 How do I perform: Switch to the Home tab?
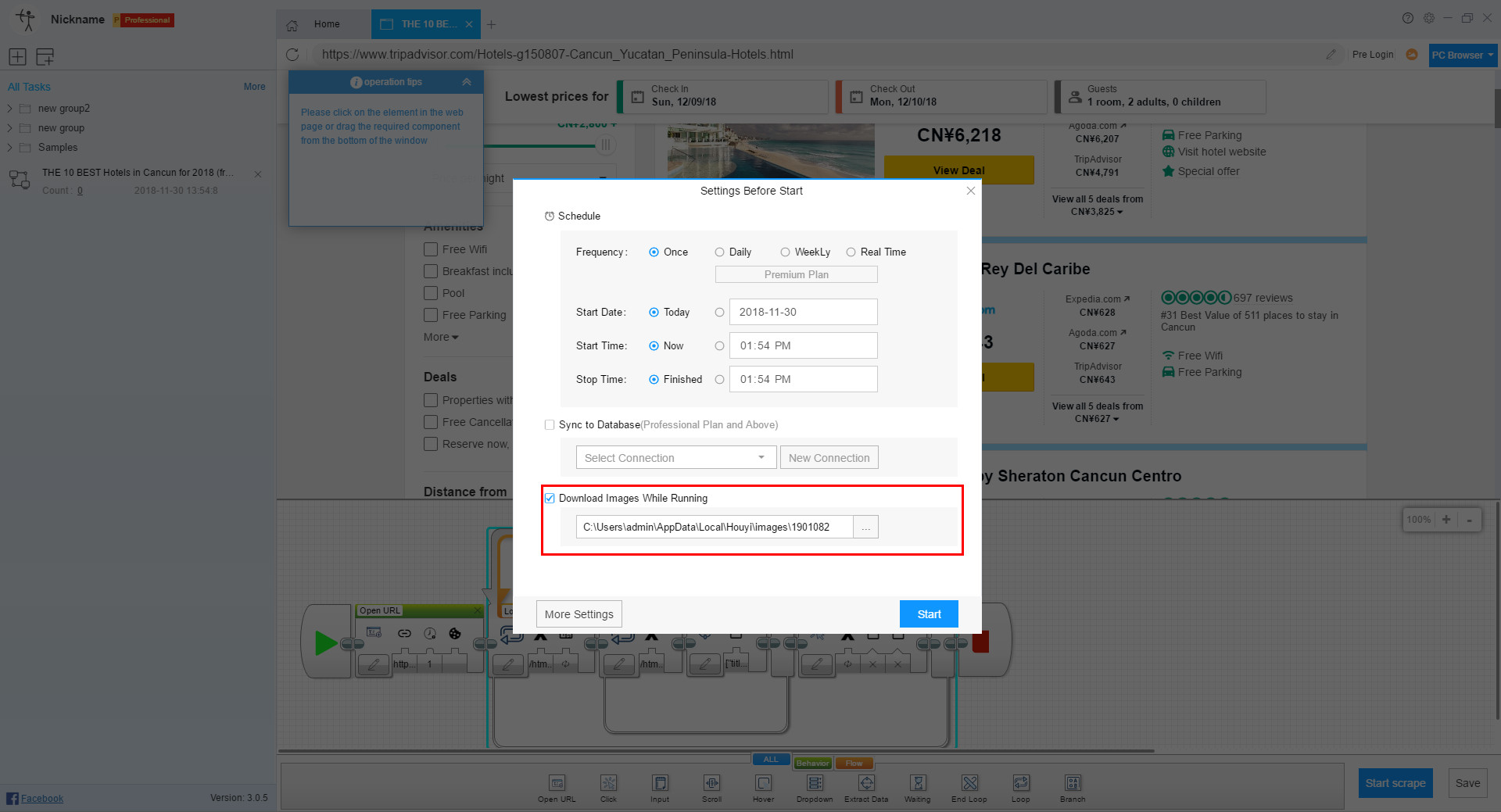(325, 24)
